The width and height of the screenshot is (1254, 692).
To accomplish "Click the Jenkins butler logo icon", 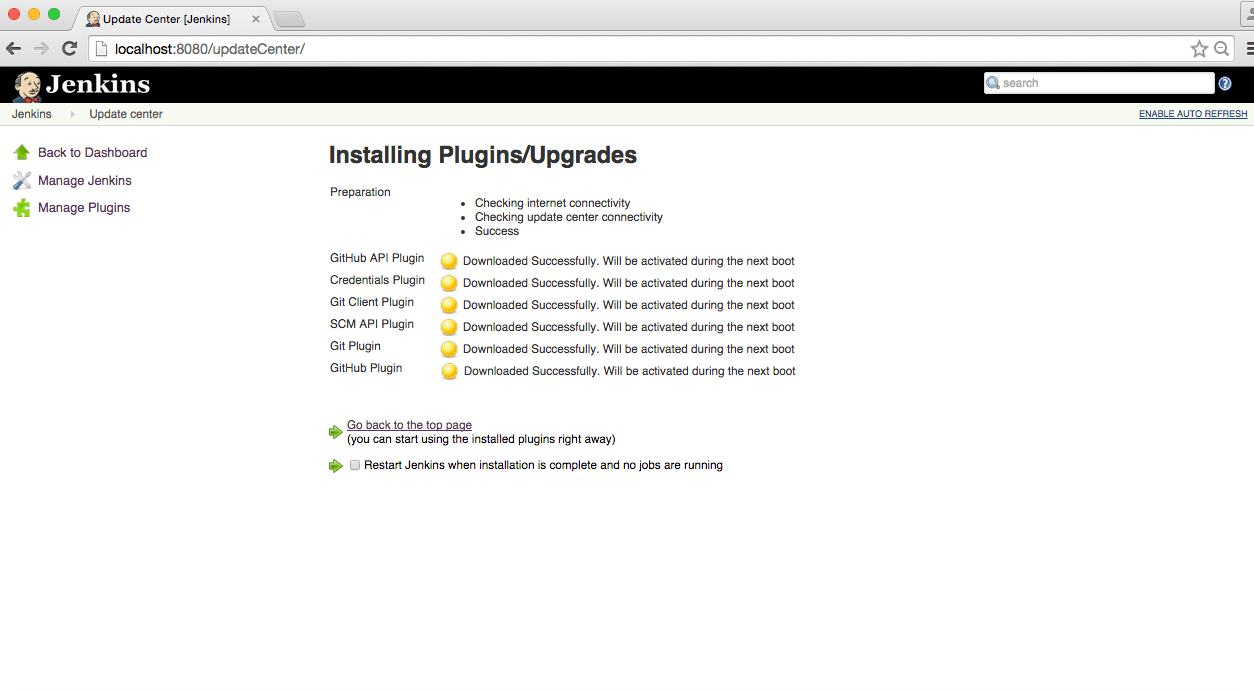I will tap(27, 86).
